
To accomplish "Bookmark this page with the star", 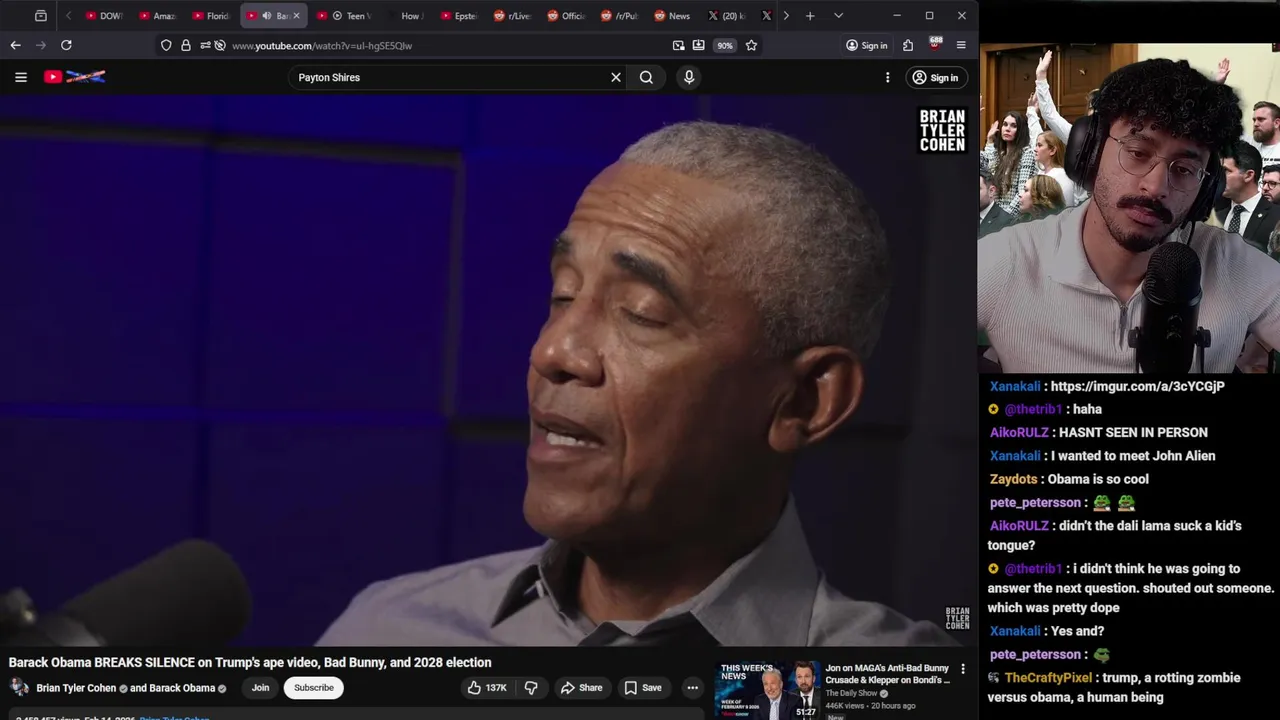I will click(x=751, y=45).
